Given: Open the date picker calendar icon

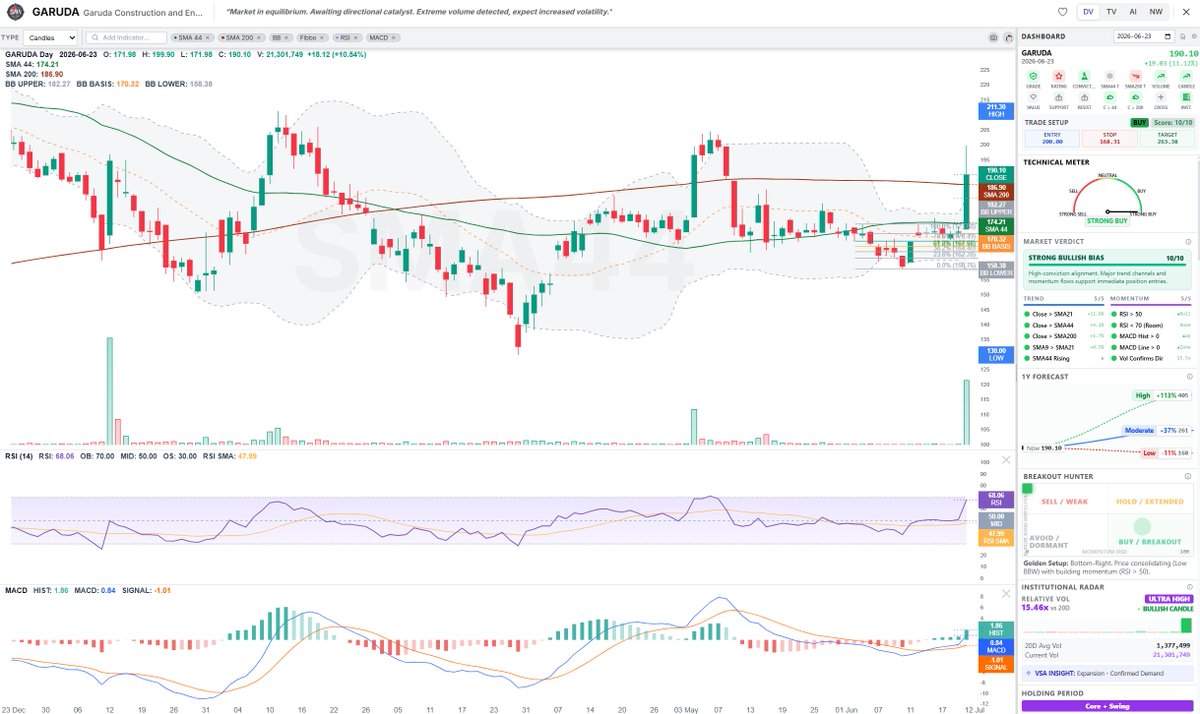Looking at the screenshot, I should [1167, 37].
